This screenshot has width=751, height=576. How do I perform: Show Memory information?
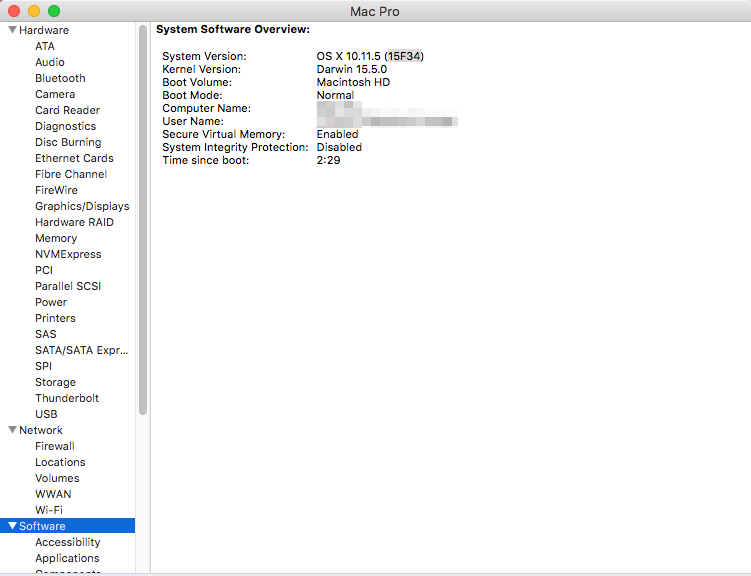coord(56,238)
